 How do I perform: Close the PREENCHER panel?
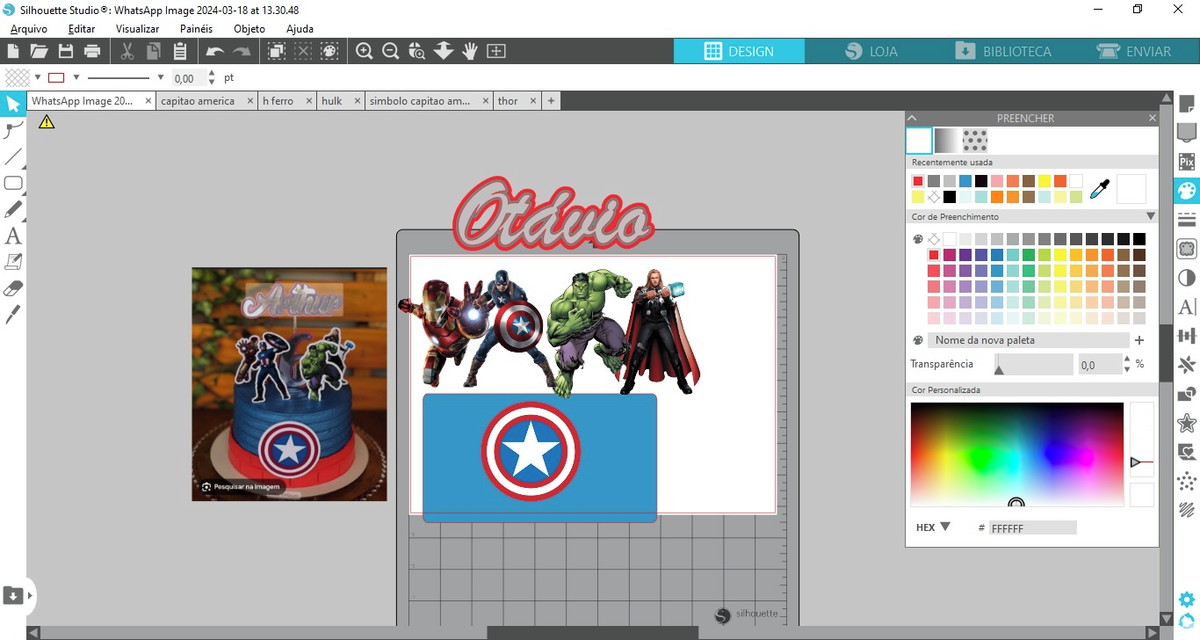coord(1152,118)
